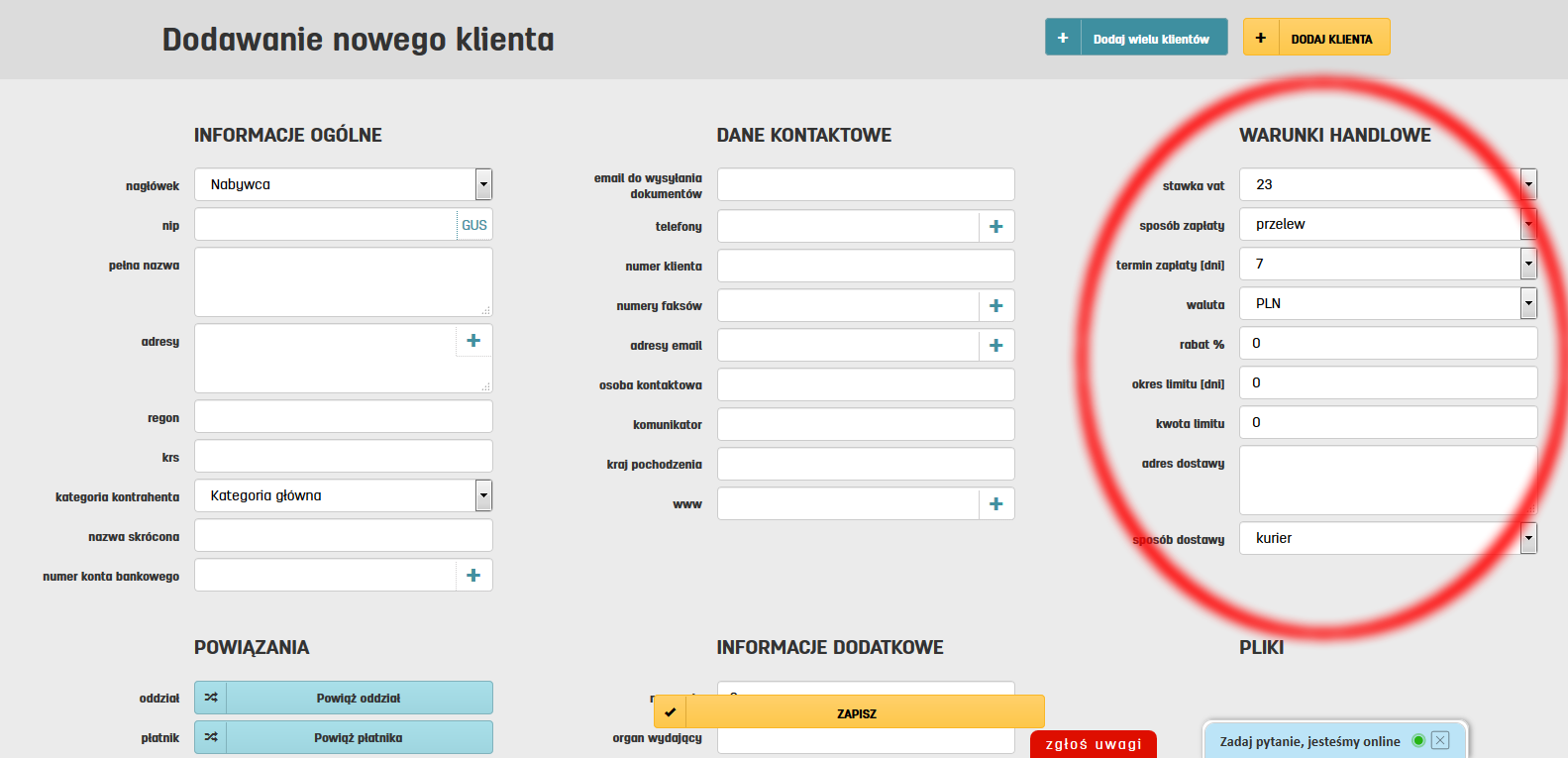
Task: Click the Dodaj wielu klientów button
Action: click(1136, 38)
